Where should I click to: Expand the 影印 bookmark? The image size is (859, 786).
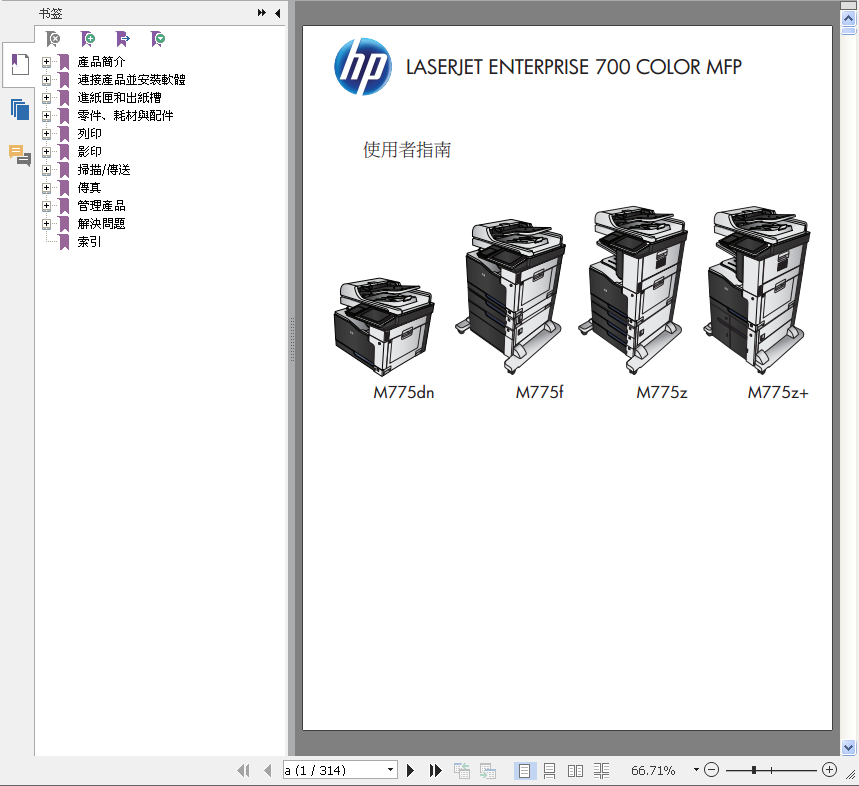47,152
